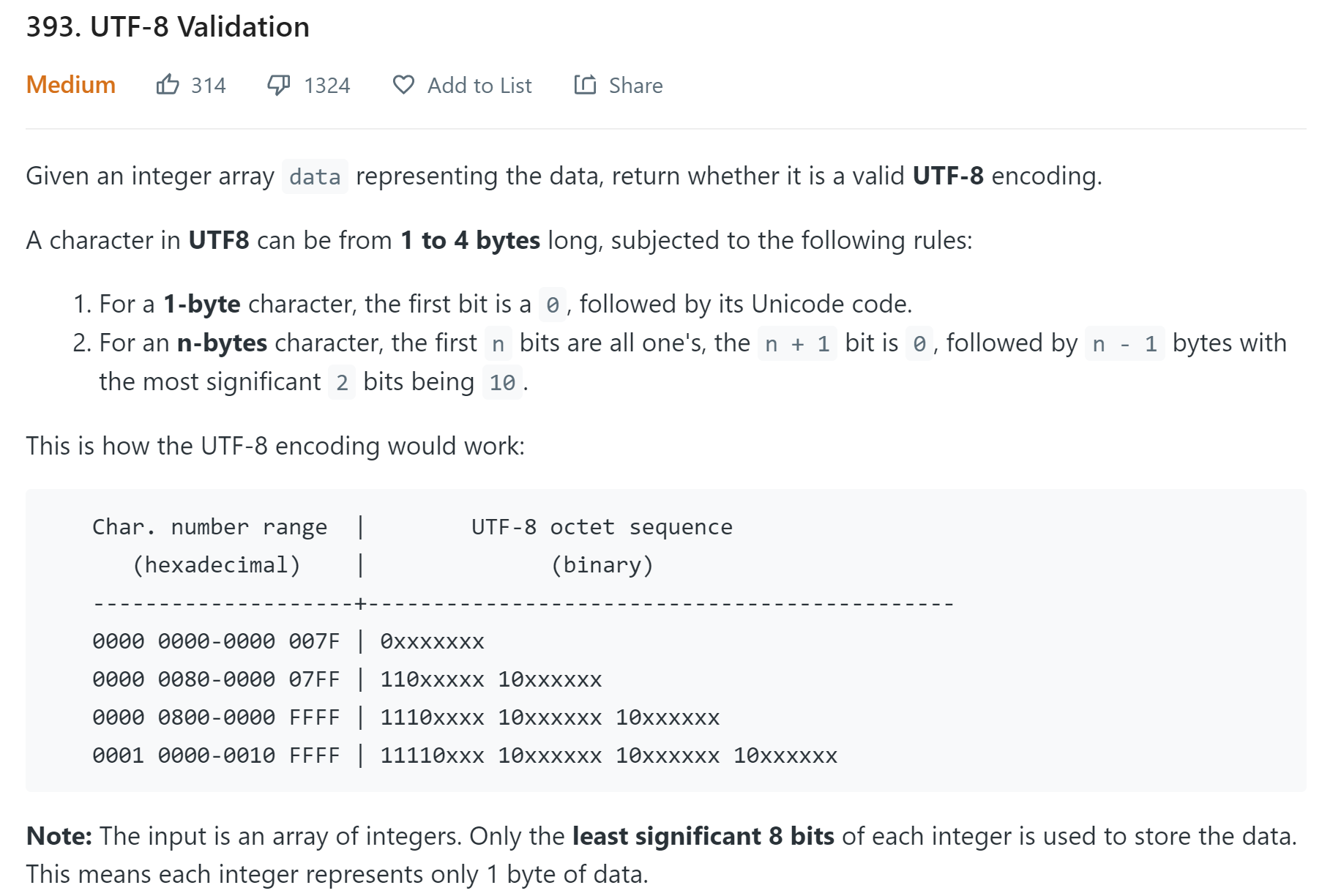
Task: Click the 393. UTF-8 Validation title
Action: tap(168, 27)
